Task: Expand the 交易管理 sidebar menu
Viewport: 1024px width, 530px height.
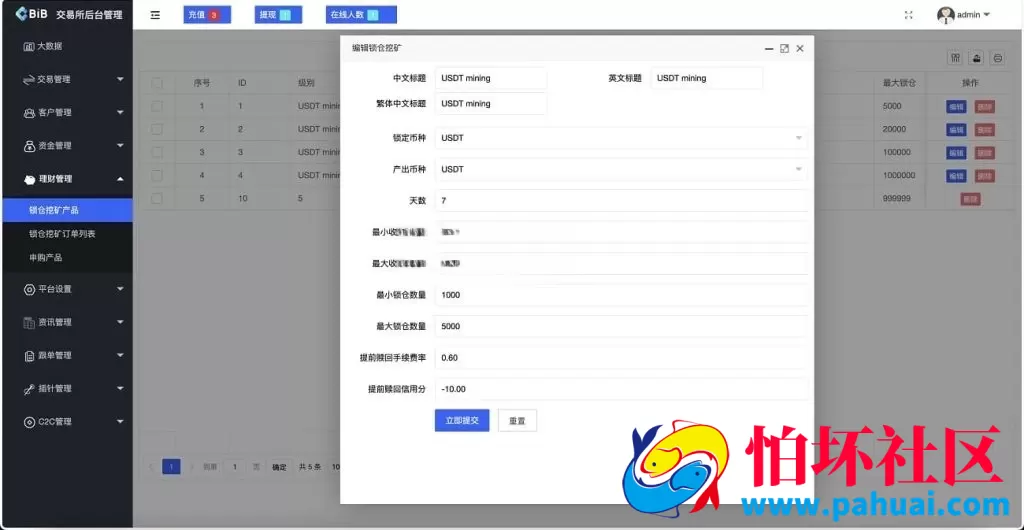Action: pyautogui.click(x=120, y=80)
